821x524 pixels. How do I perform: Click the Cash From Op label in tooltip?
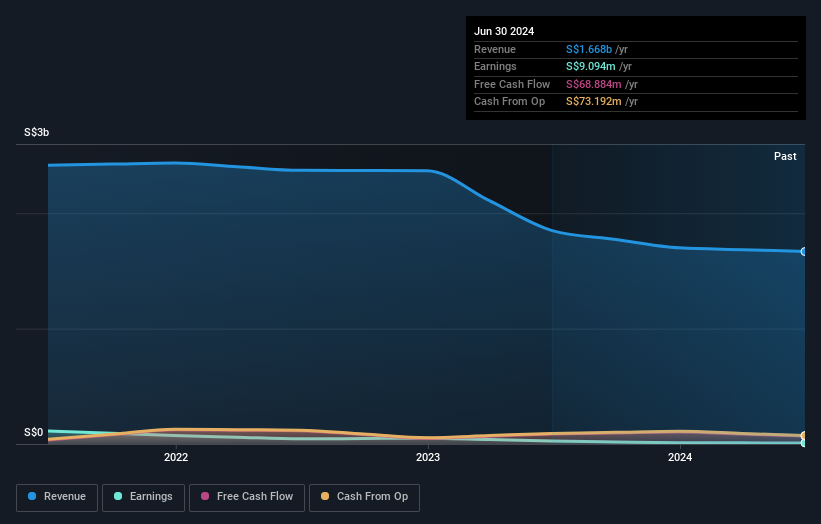[x=509, y=102]
